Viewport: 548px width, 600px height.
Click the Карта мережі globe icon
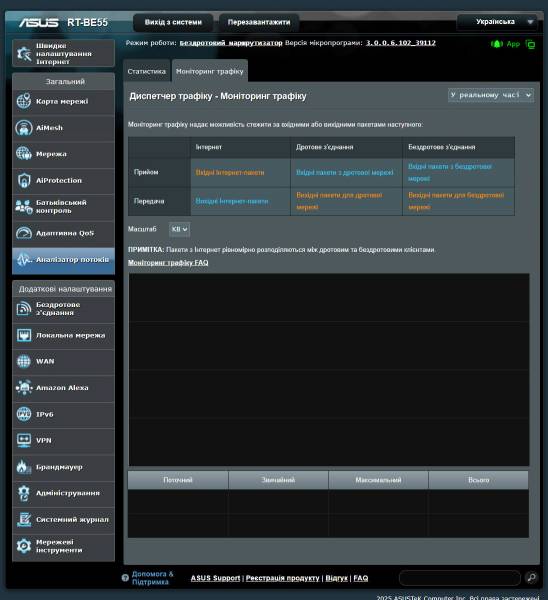pos(24,101)
